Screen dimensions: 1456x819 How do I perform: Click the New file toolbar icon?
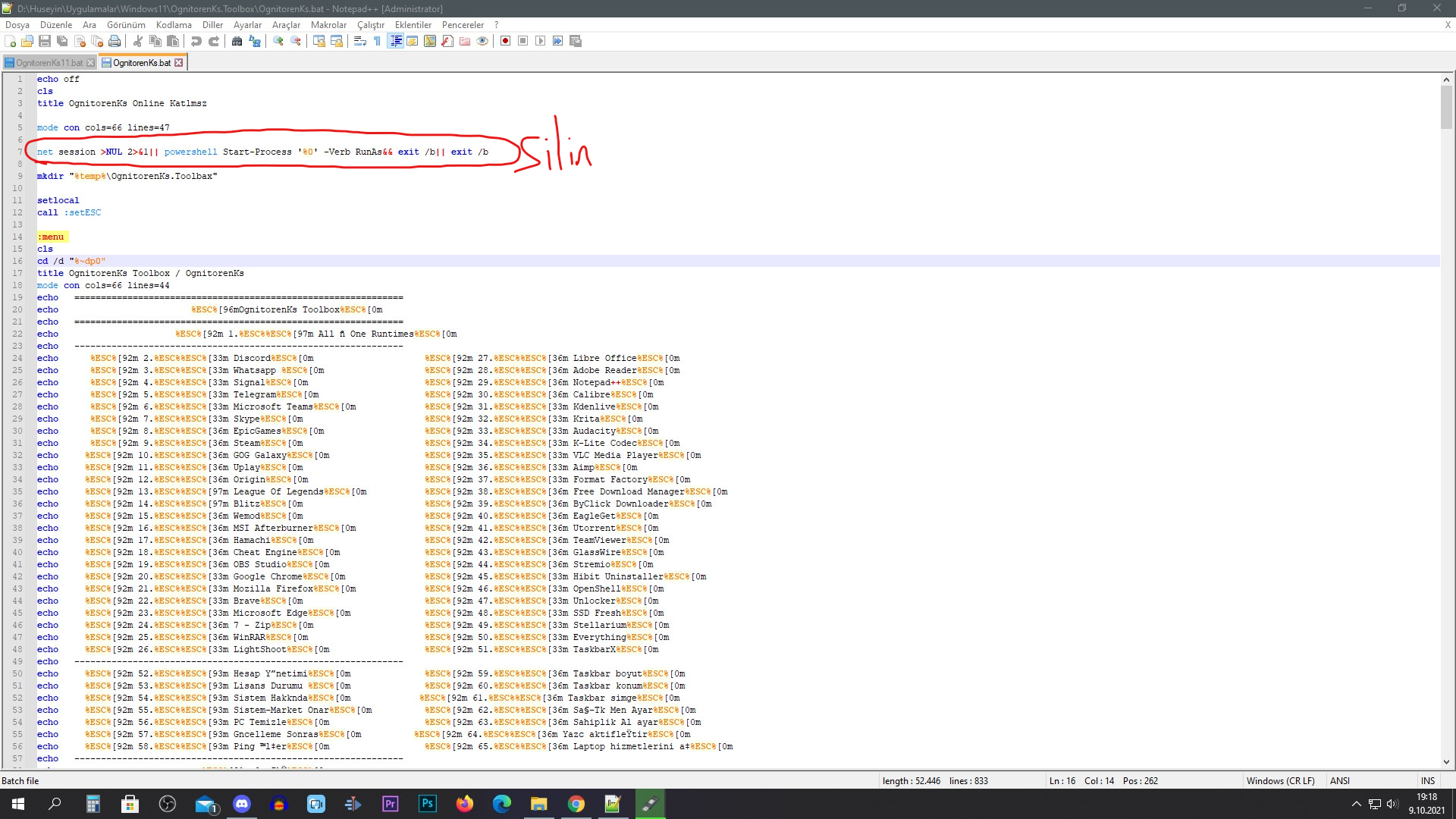point(11,41)
